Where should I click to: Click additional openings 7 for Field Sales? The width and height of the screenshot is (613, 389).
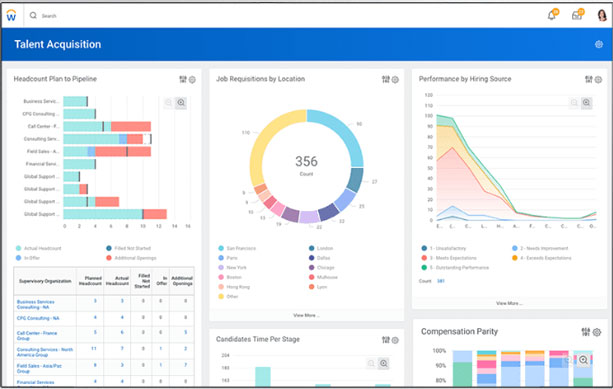coord(185,365)
